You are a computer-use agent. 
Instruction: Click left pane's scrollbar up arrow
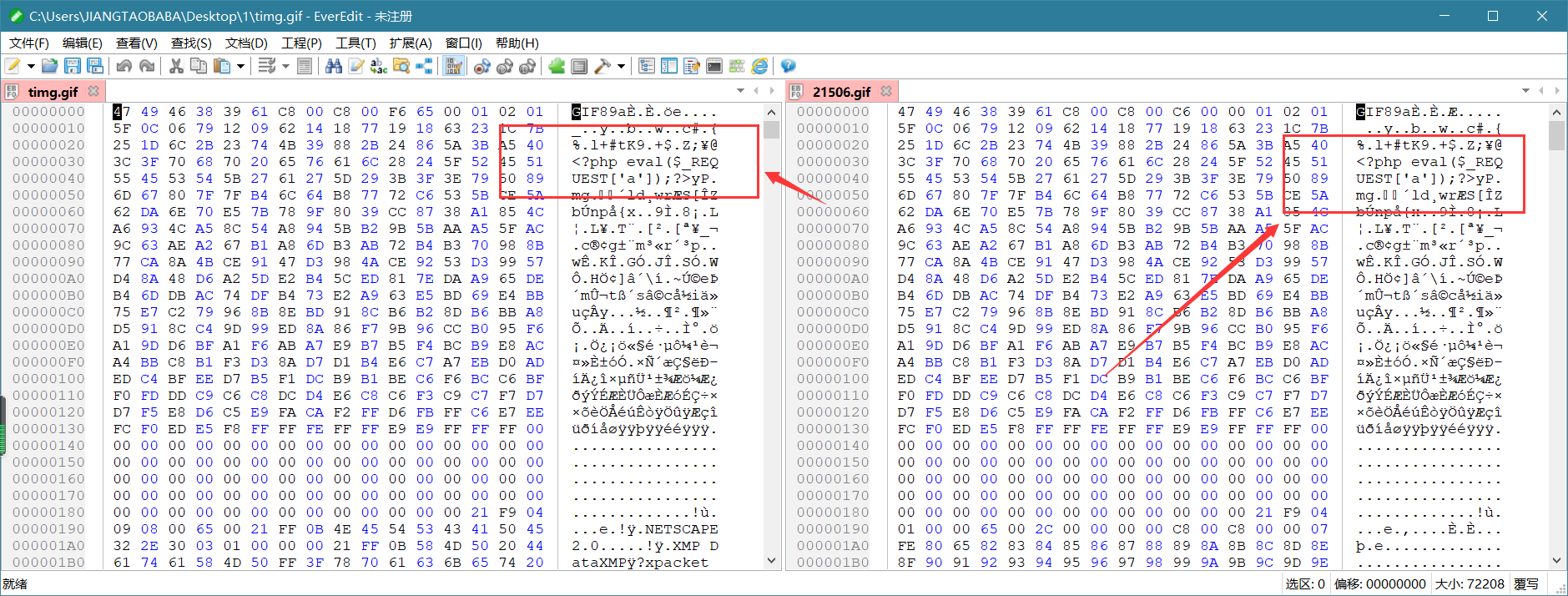771,112
